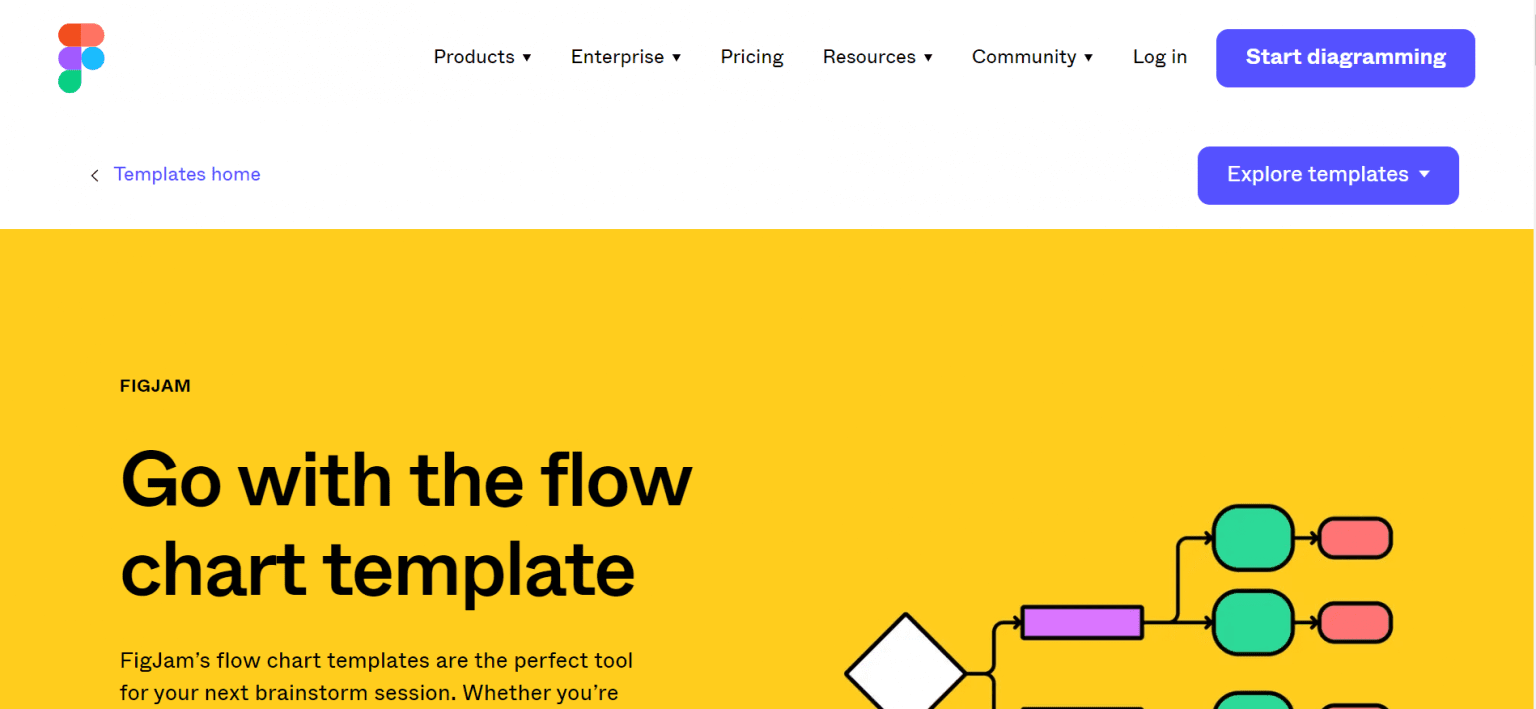Click the top red rounded node
Viewport: 1536px width, 709px height.
(x=1355, y=537)
